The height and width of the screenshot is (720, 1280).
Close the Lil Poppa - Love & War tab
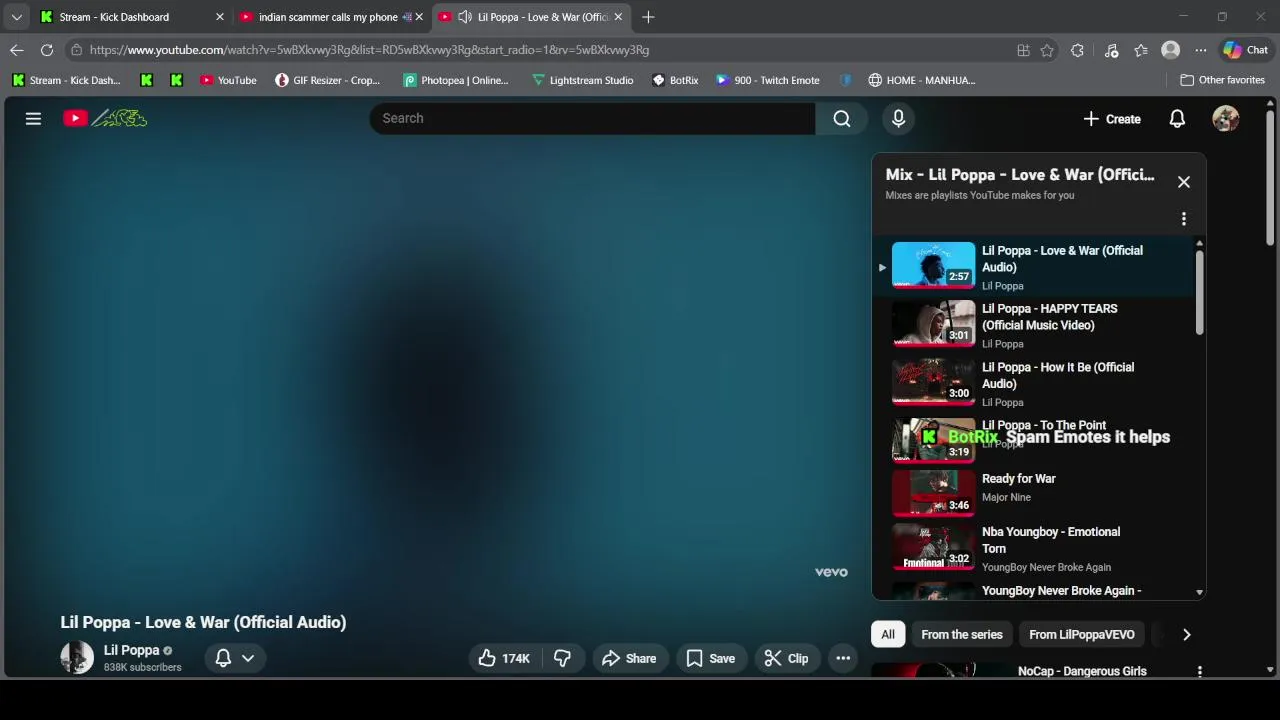click(x=618, y=17)
